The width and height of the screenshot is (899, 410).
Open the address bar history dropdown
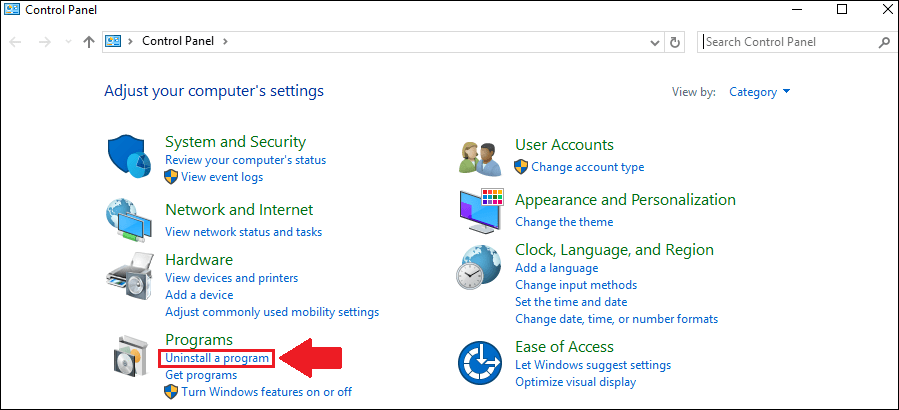(655, 42)
